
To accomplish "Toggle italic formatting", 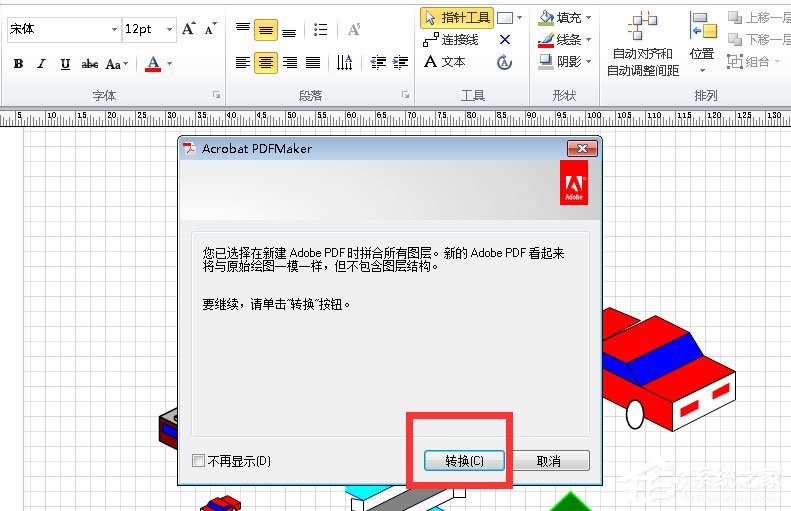I will 41,64.
